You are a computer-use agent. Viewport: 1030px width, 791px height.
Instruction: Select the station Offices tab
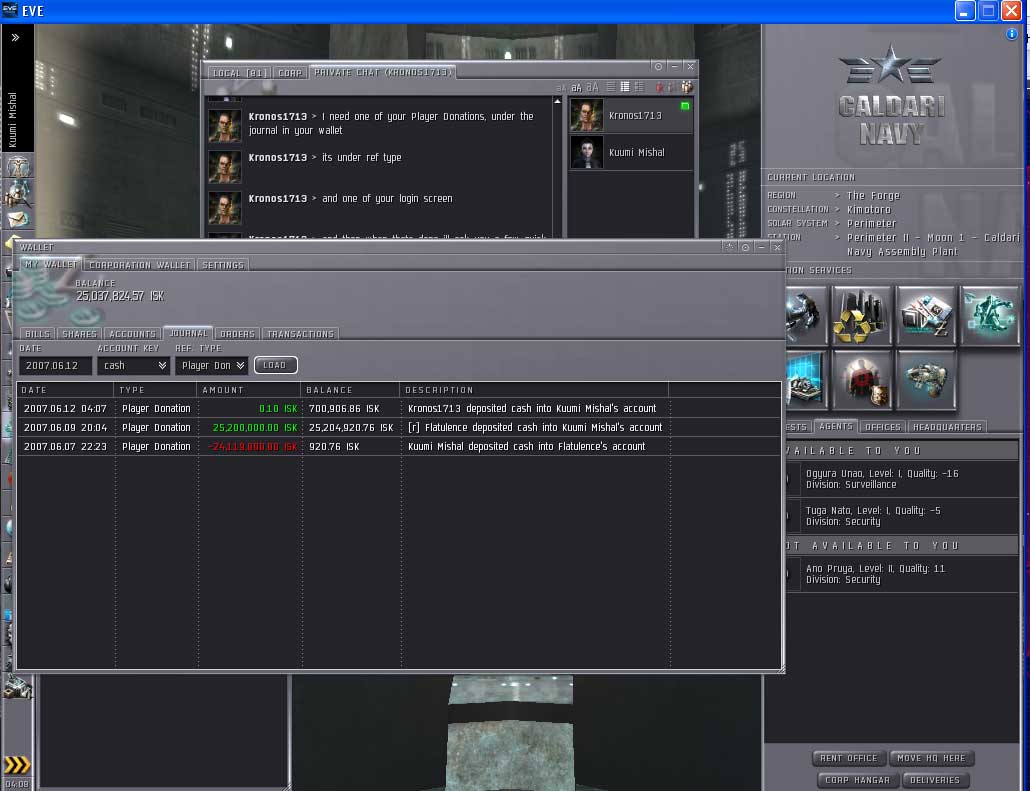coord(882,427)
